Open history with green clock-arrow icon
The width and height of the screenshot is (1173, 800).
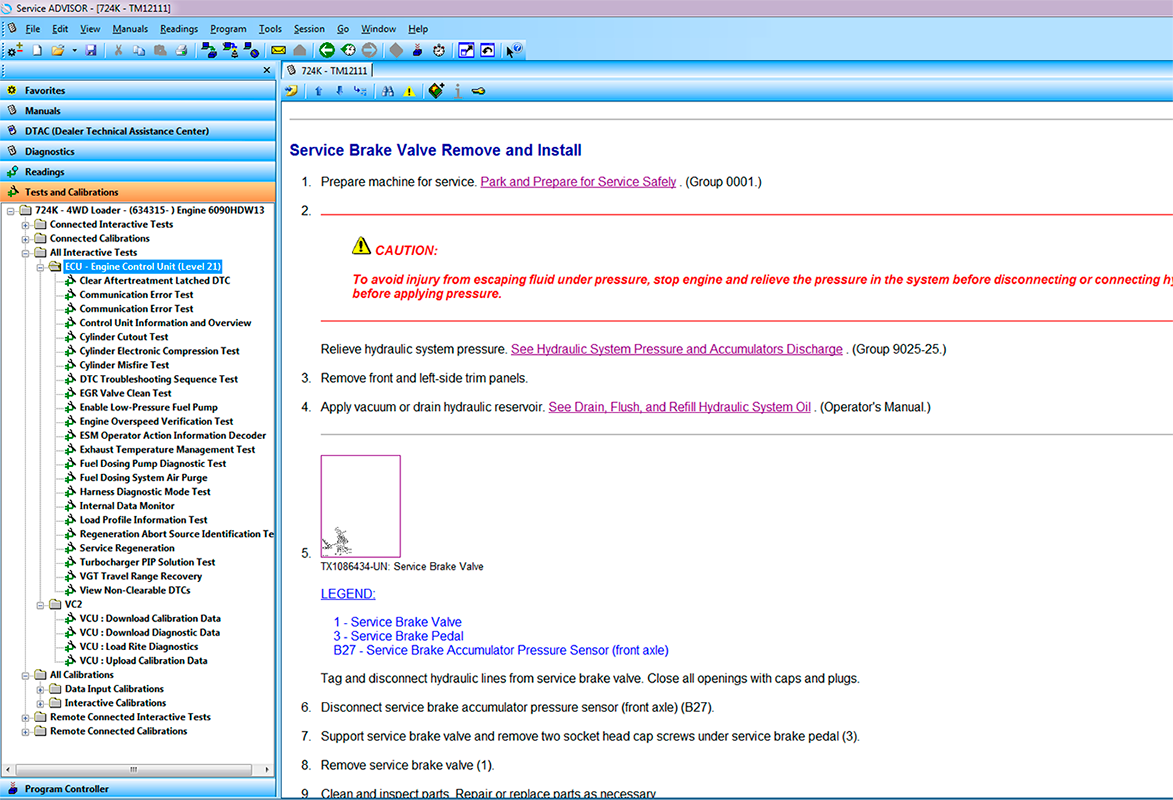[349, 50]
